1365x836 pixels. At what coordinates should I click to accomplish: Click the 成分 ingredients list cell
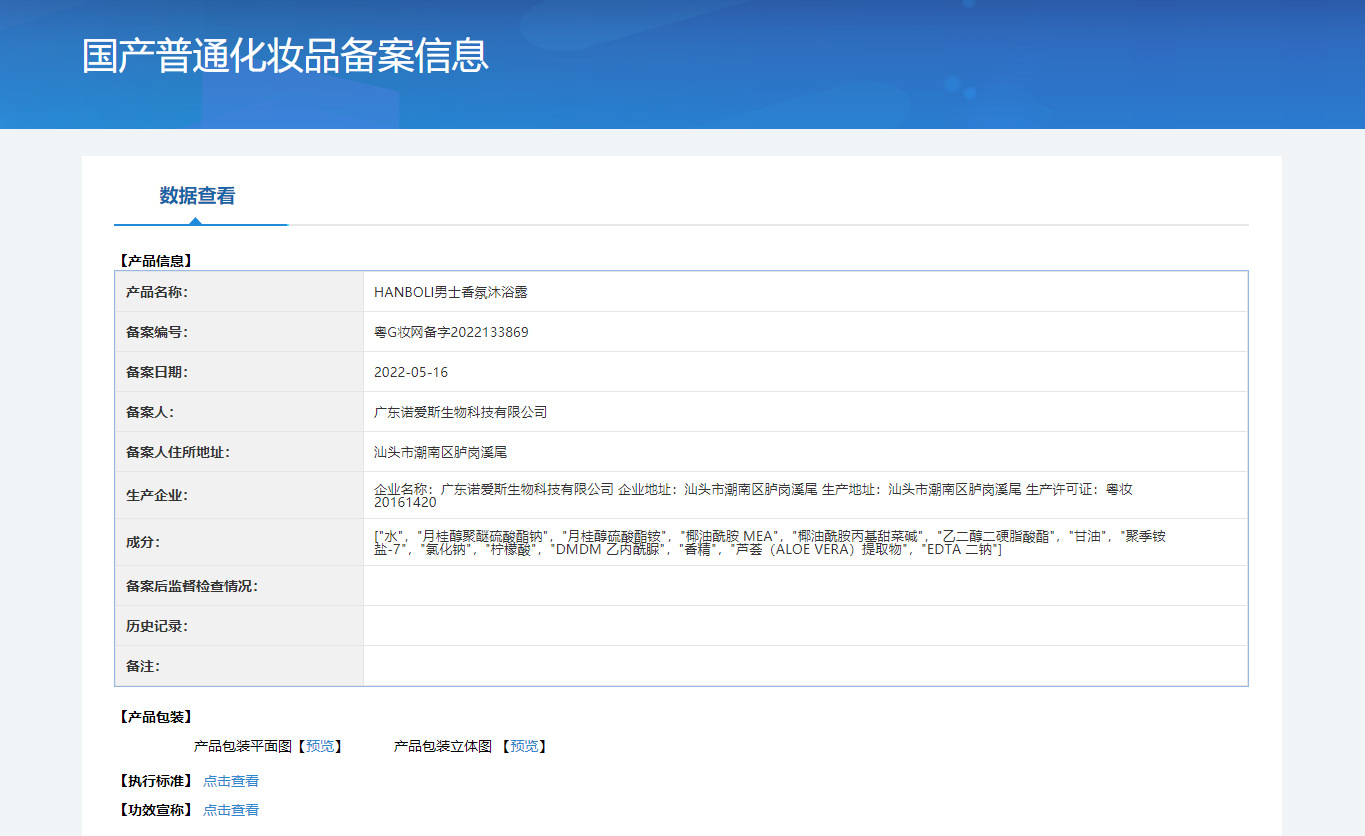tap(806, 542)
